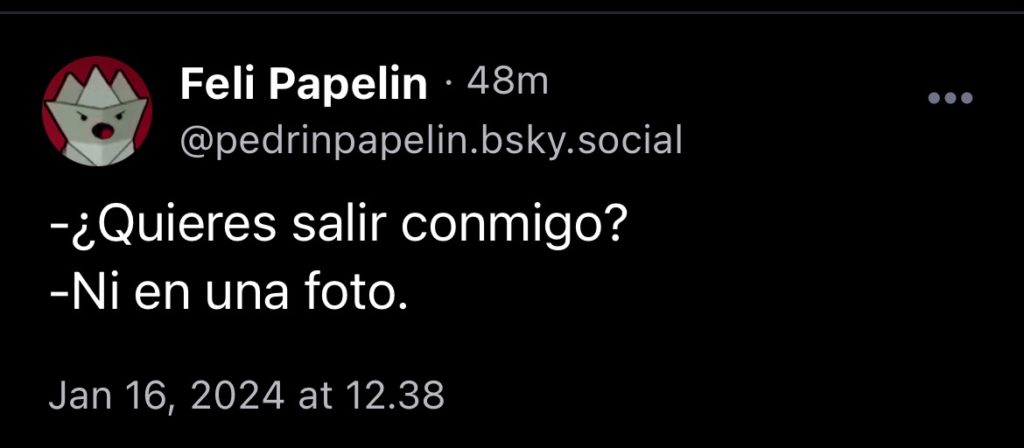The height and width of the screenshot is (448, 1024).
Task: Visit the @pedrinpapelin.bsky.social handle link
Action: pyautogui.click(x=432, y=139)
